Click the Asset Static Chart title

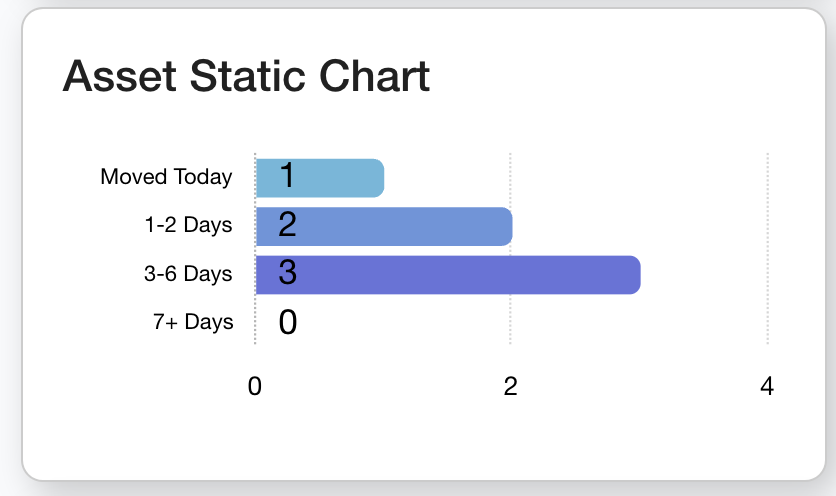[246, 77]
